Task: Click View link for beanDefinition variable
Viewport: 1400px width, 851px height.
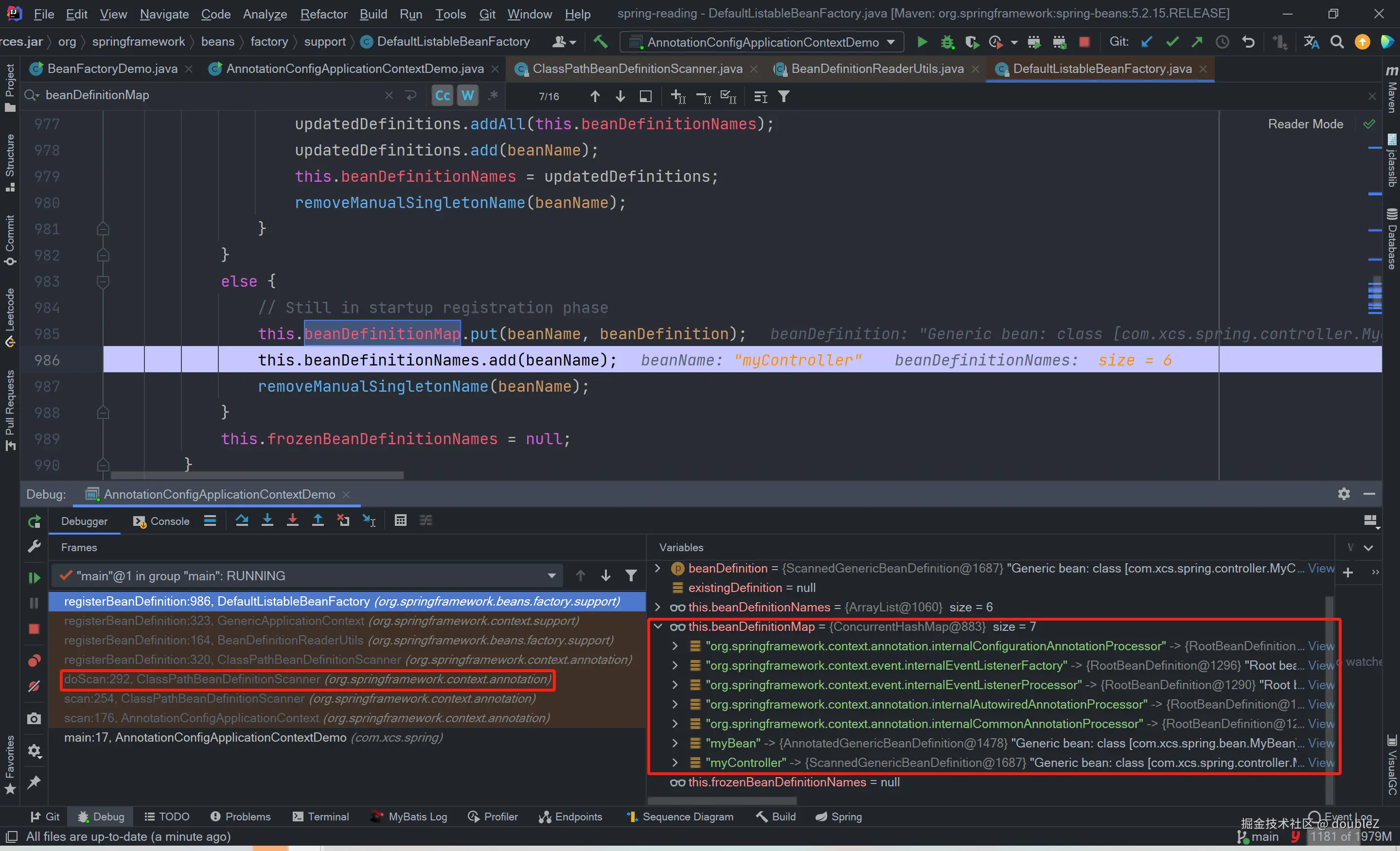Action: click(x=1320, y=568)
